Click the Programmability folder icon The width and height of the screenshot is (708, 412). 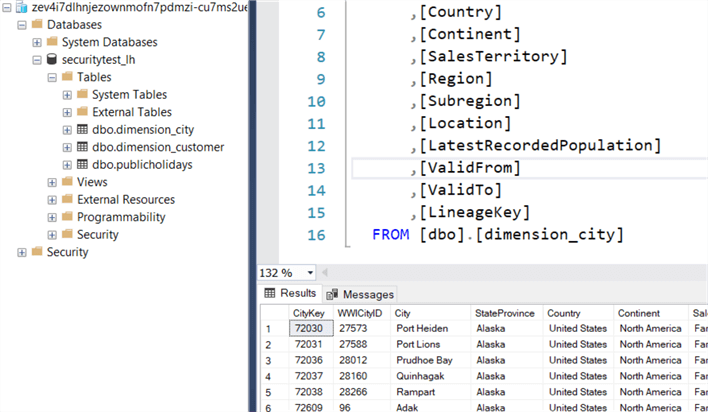(67, 217)
